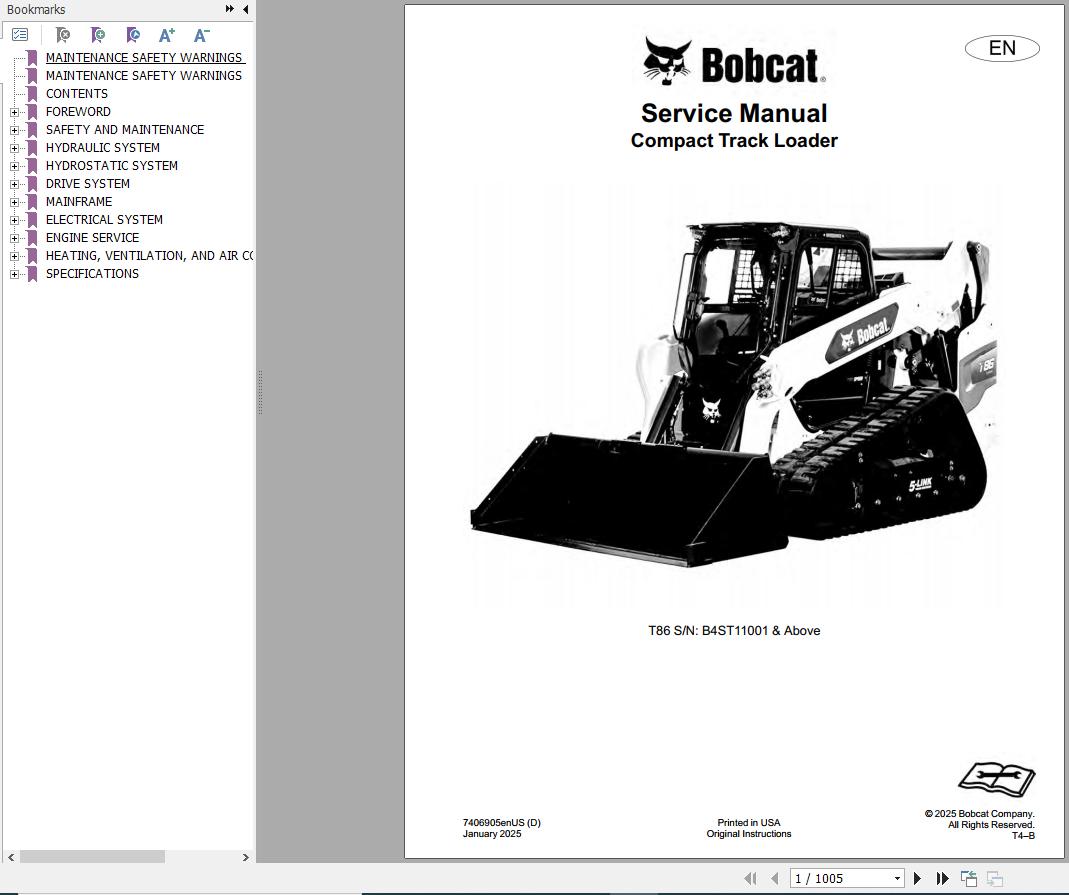Screen dimensions: 1069x895
Task: Click the set bookmark destination icon
Action: pos(134,35)
